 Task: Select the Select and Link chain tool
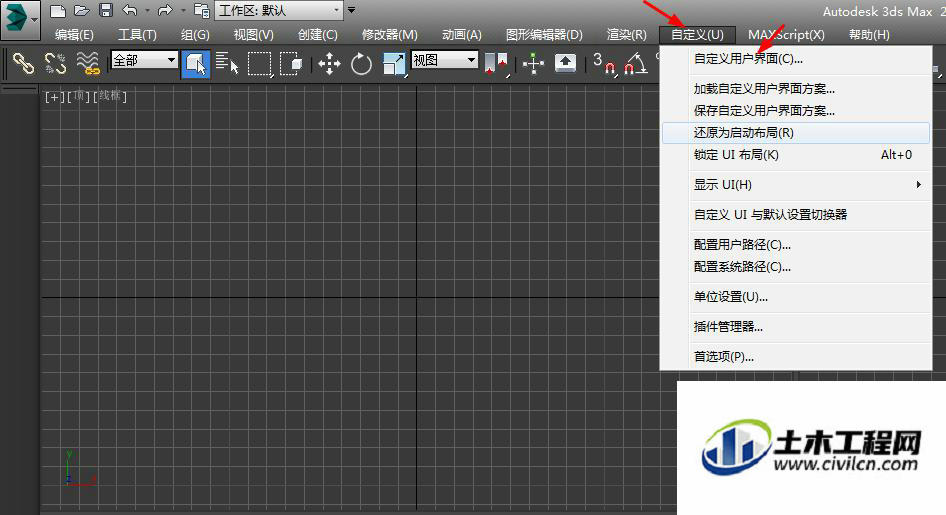pos(24,63)
